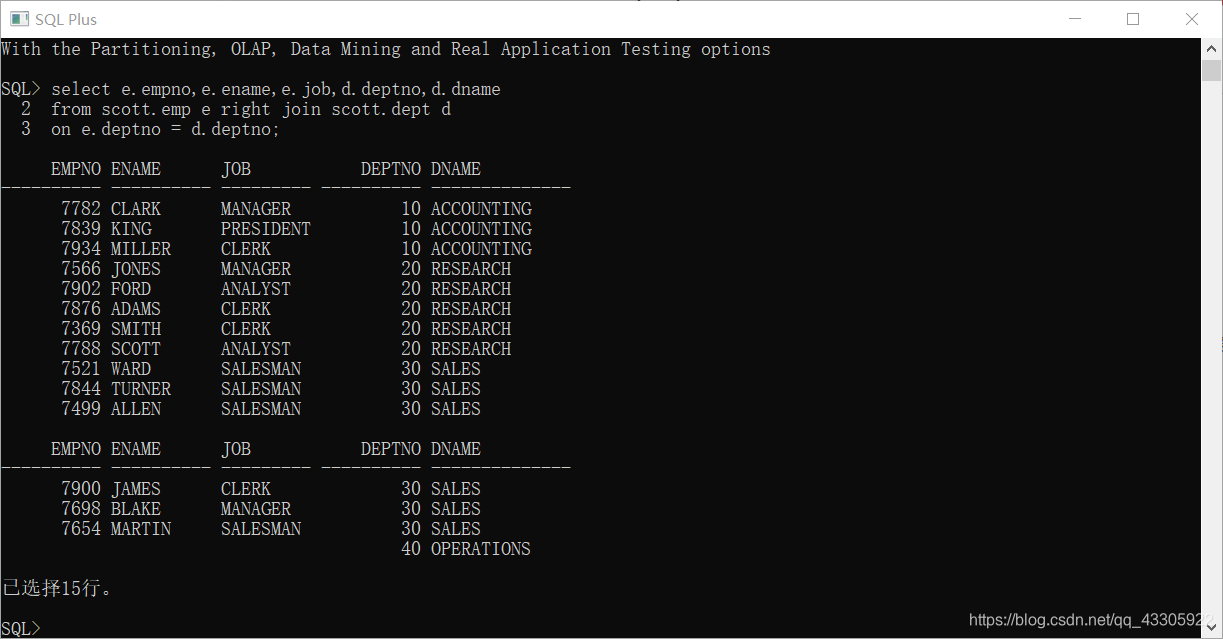Click employee number 7782
The image size is (1223, 639).
coord(81,209)
